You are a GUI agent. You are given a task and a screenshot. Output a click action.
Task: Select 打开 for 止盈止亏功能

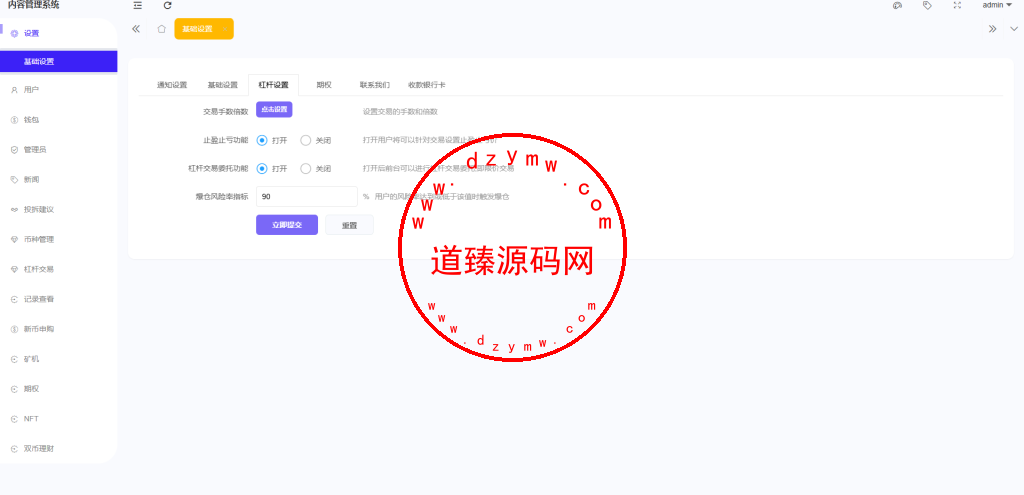pos(272,140)
